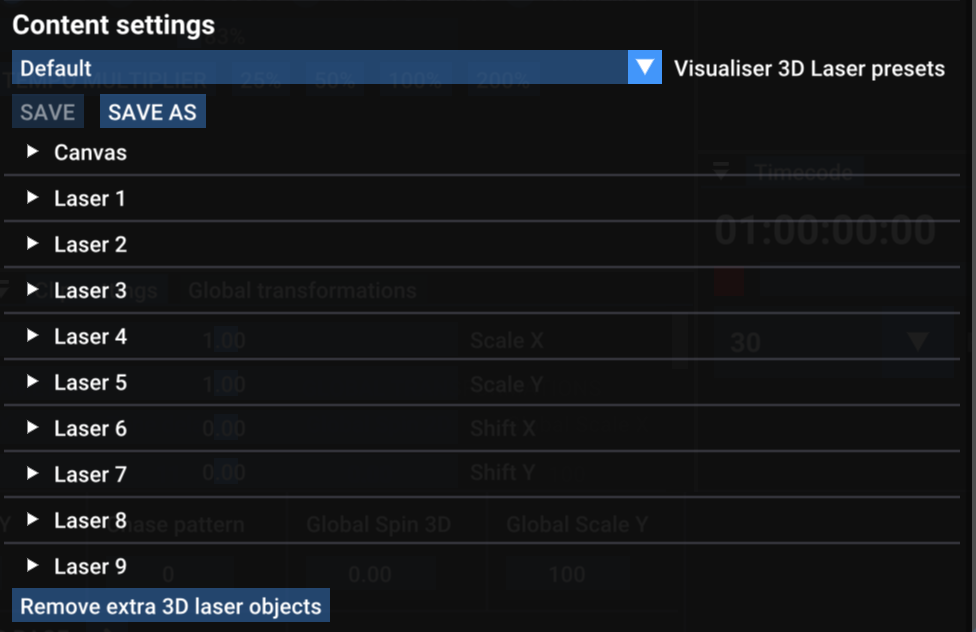Image resolution: width=976 pixels, height=632 pixels.
Task: Expand the Laser 3 disclosure triangle
Action: tap(33, 290)
